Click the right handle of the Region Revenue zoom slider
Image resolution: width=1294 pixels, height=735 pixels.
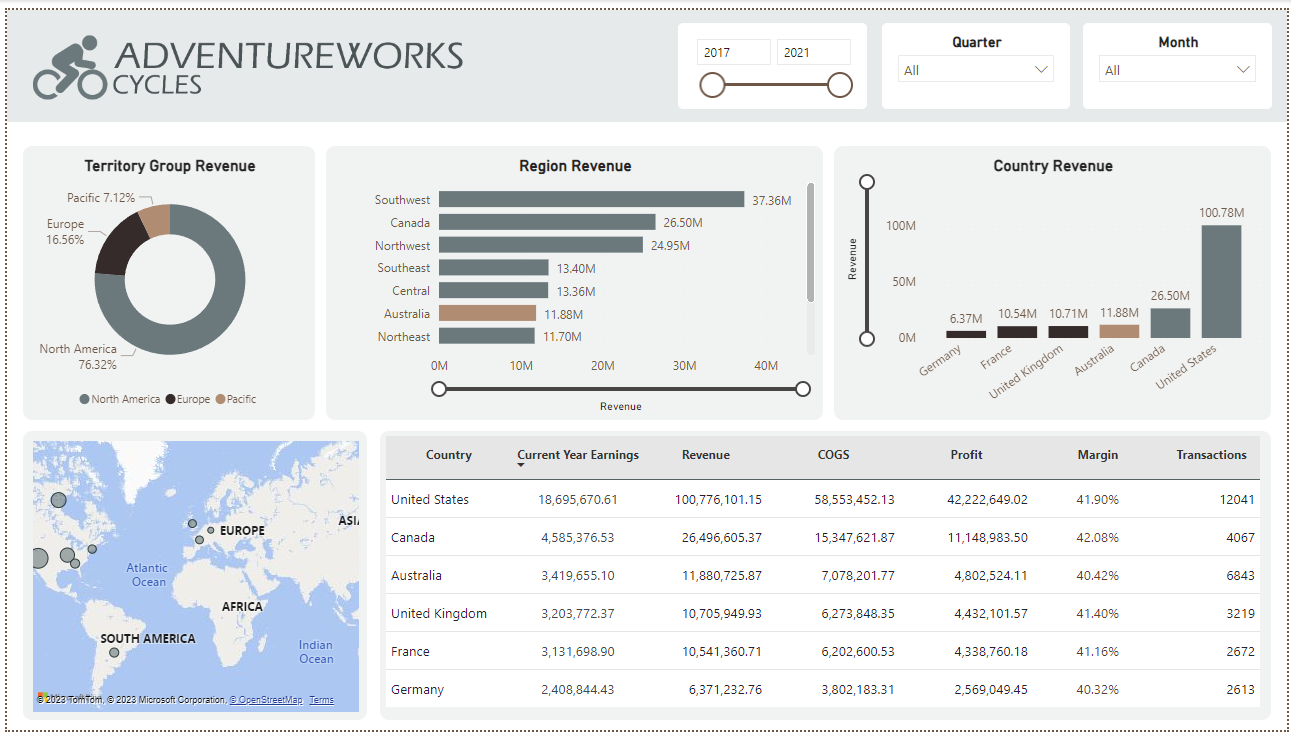[802, 389]
